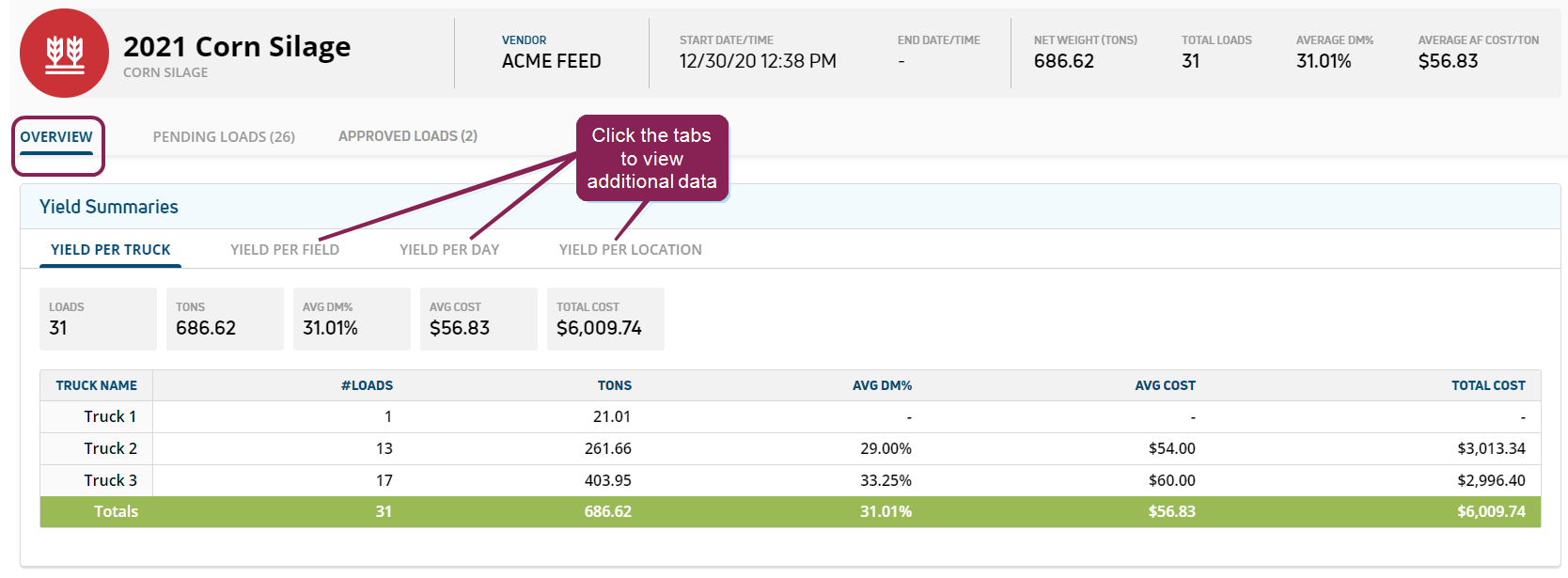The width and height of the screenshot is (1568, 578).
Task: Switch to Yield Per Field tab
Action: click(284, 250)
